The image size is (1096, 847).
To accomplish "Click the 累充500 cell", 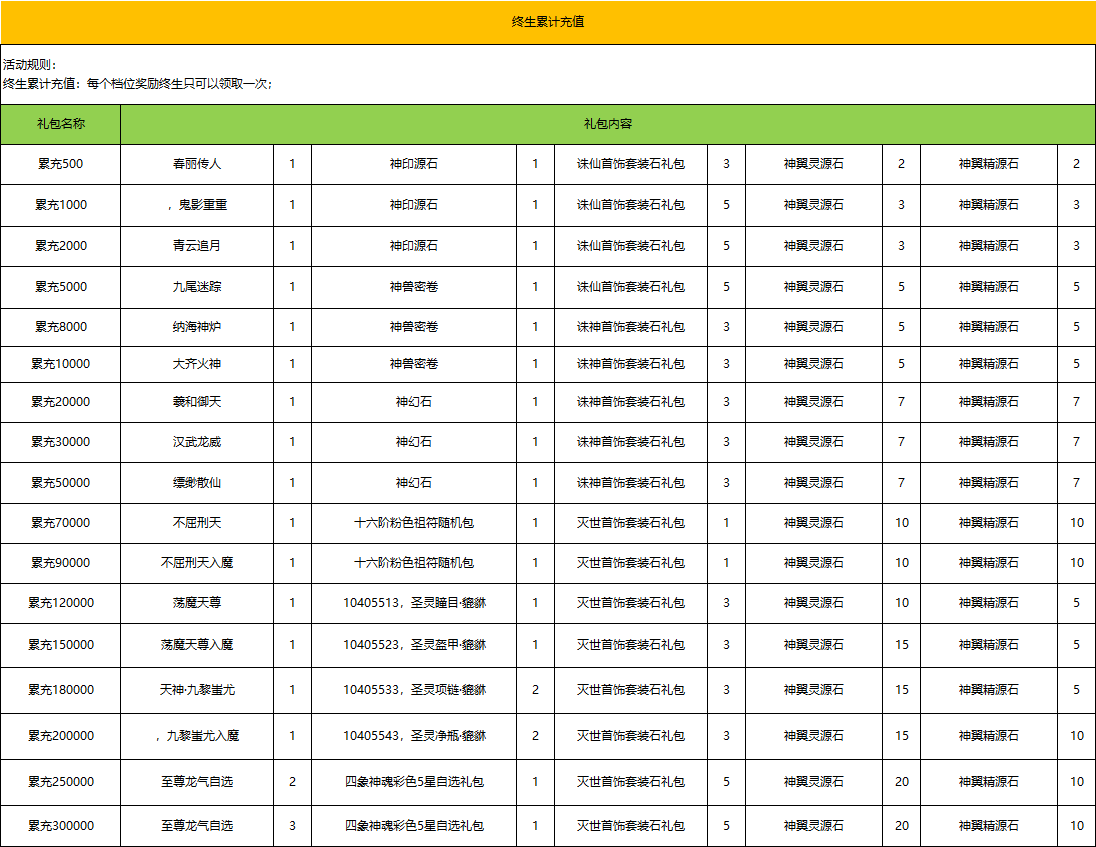I will 60,164.
